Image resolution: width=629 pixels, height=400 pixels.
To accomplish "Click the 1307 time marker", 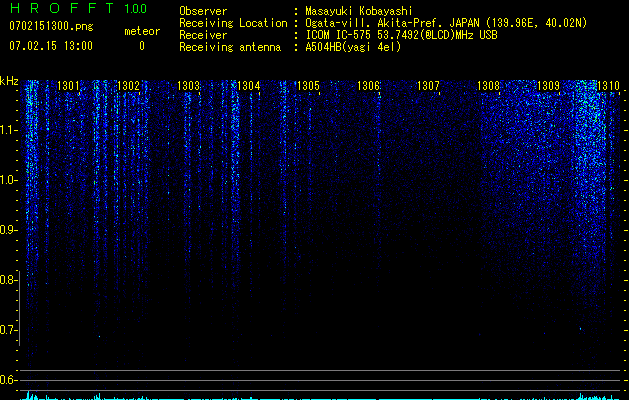I will click(x=428, y=85).
